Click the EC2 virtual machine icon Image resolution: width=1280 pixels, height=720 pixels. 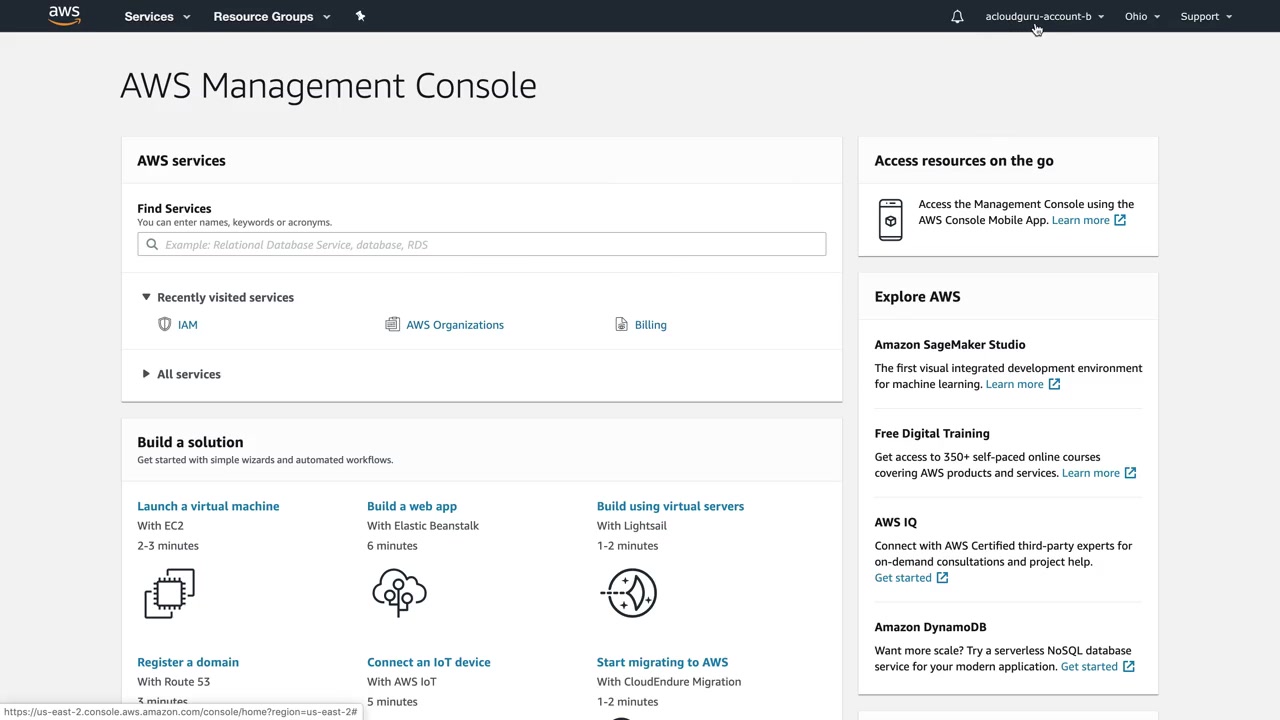point(169,593)
